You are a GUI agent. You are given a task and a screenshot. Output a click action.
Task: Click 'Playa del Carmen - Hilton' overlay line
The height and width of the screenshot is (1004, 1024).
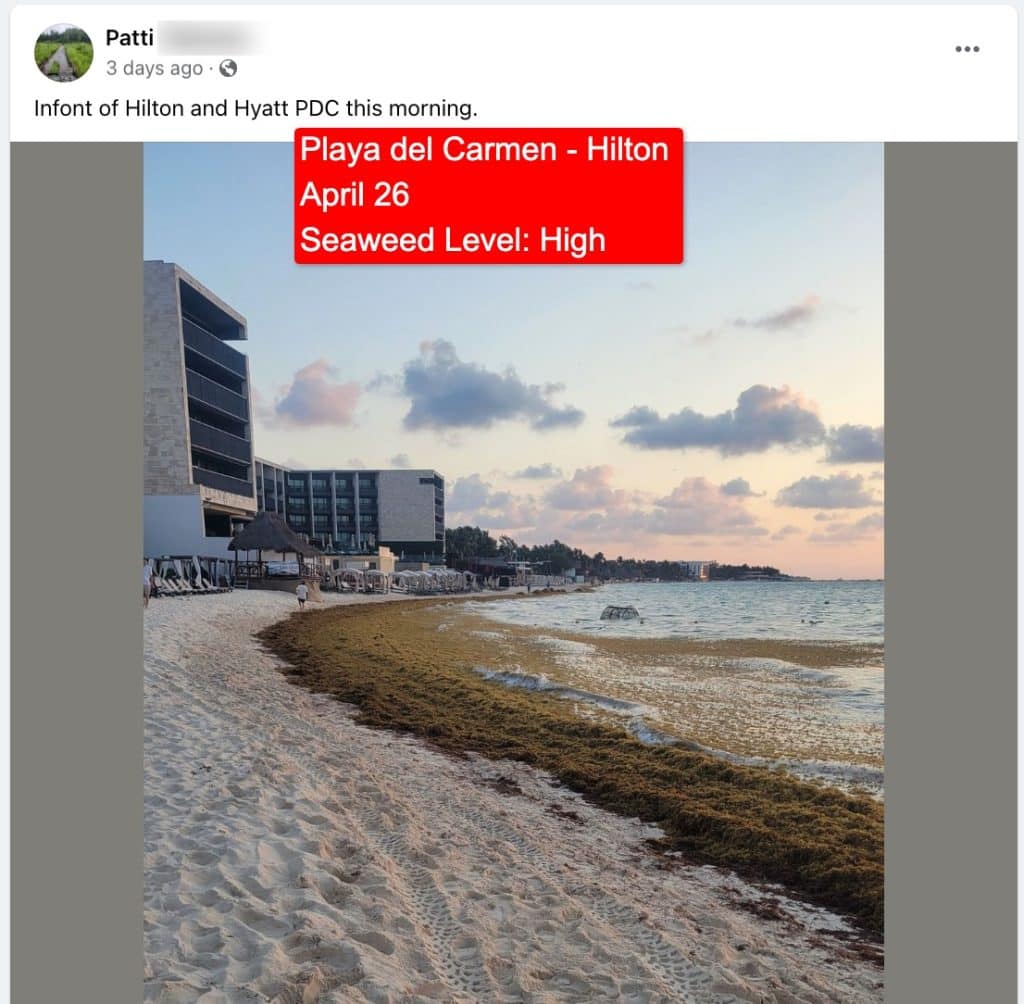(484, 150)
